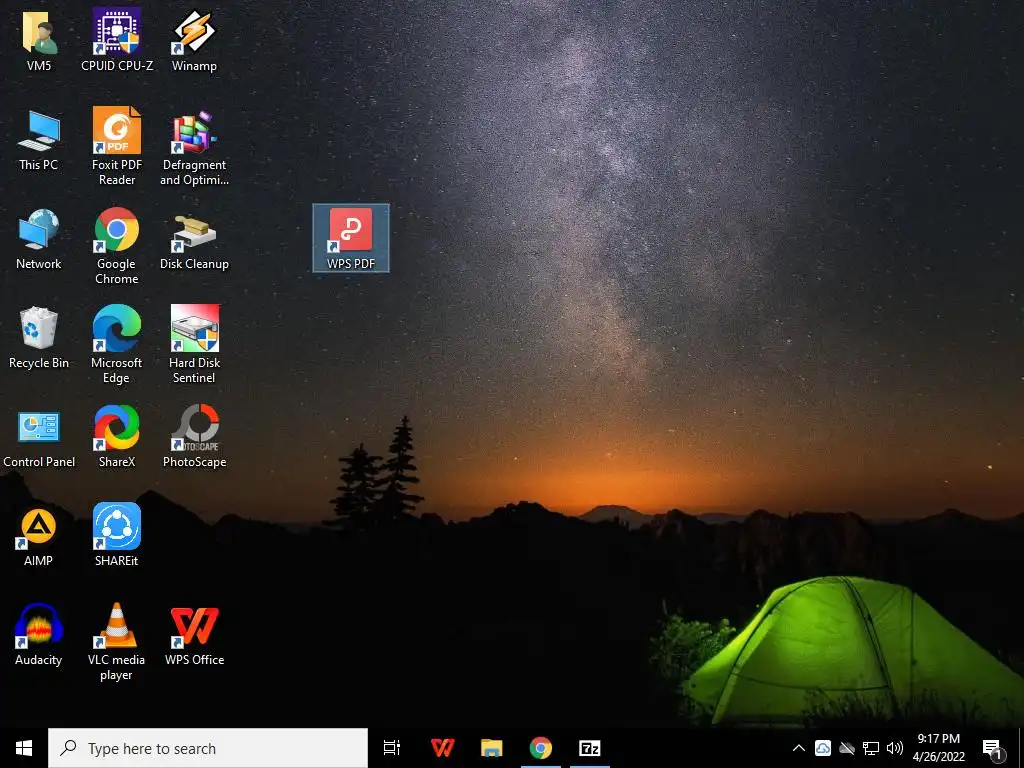
Task: Click the cloud icon in system tray
Action: pyautogui.click(x=823, y=748)
